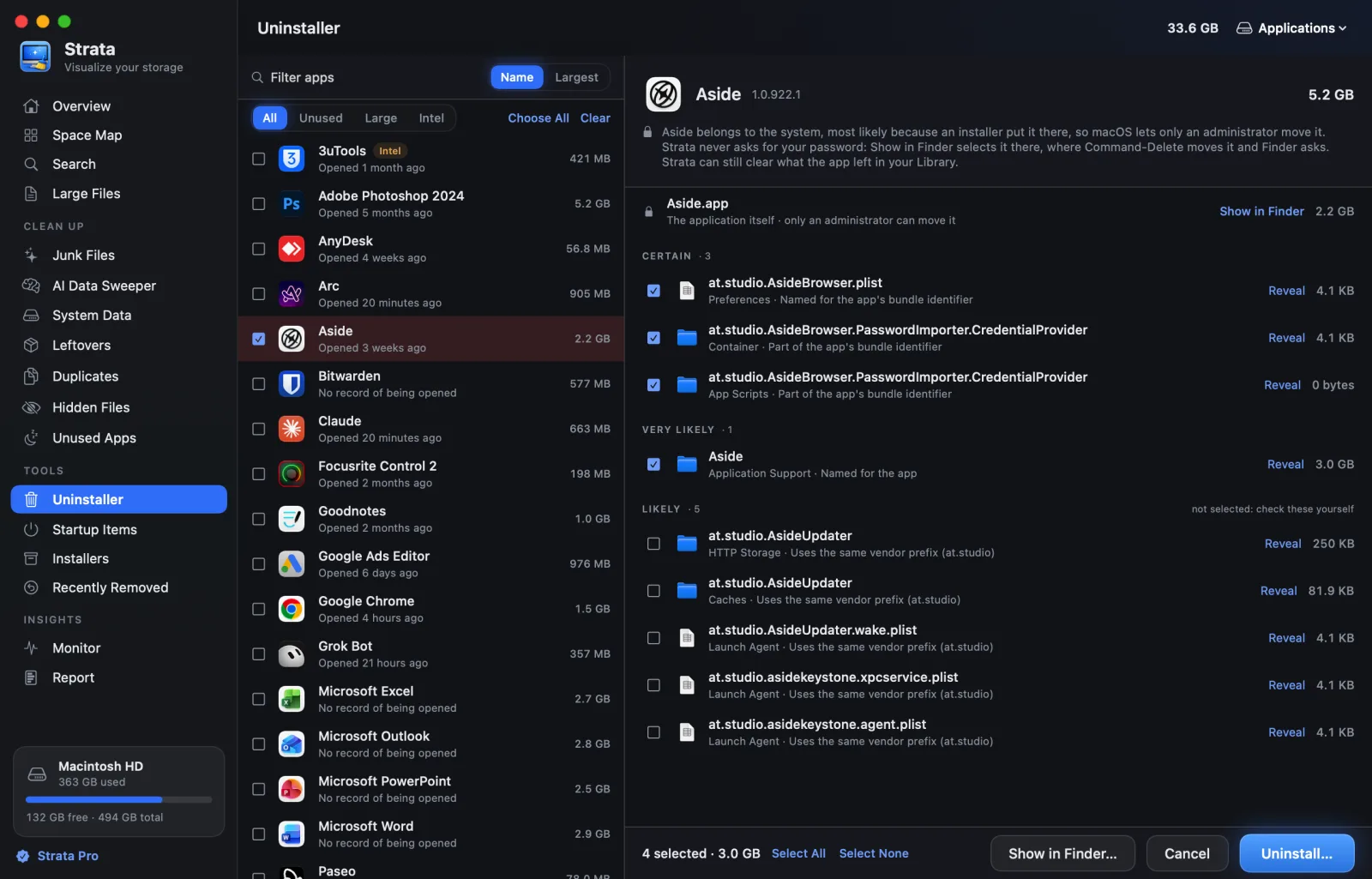Screen dimensions: 1372x879
Task: Click Select None link
Action: tap(874, 853)
